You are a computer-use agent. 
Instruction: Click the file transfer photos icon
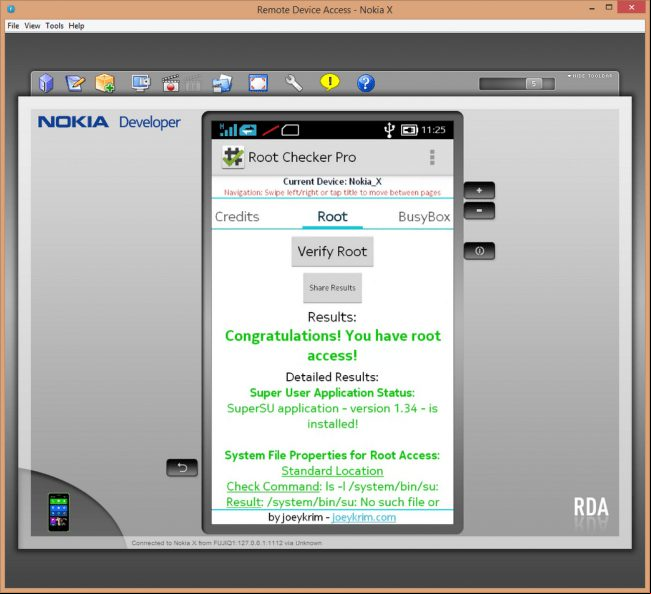(222, 83)
